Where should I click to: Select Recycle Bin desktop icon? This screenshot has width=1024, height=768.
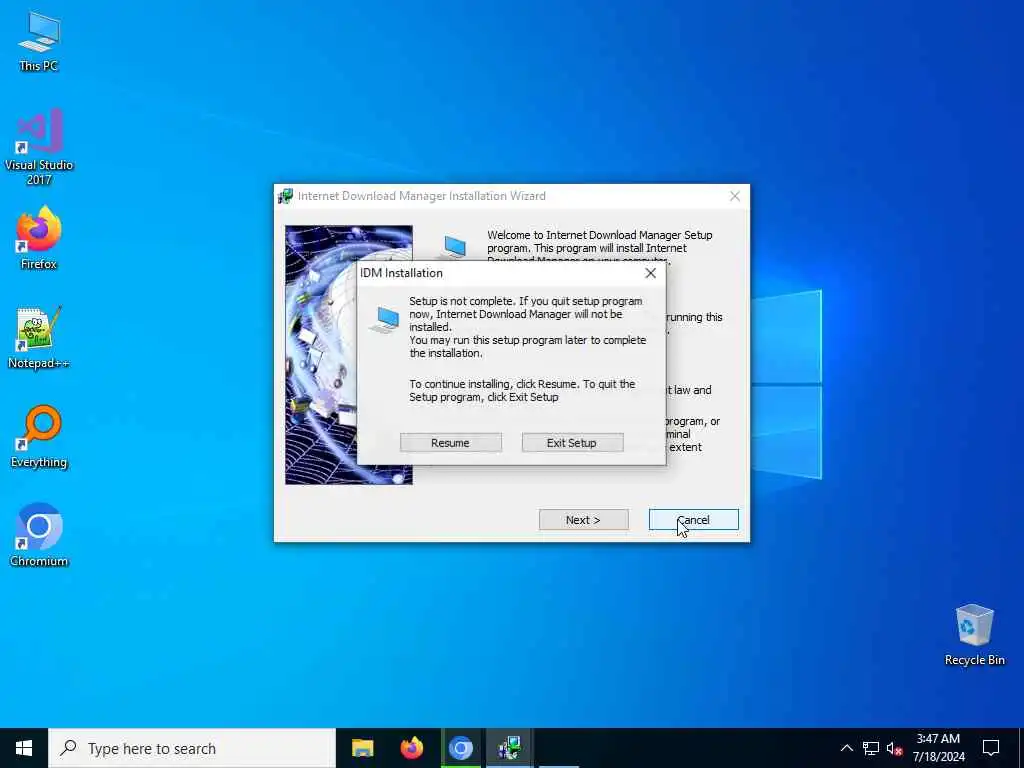[974, 635]
